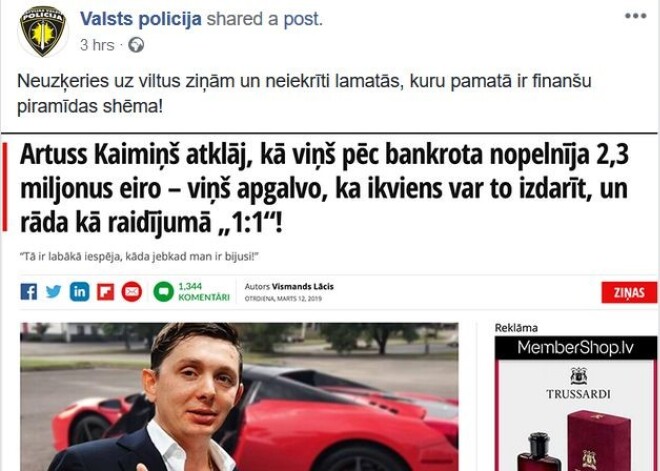This screenshot has height=471, width=660.
Task: Share article via Twitter bird icon
Action: point(53,291)
